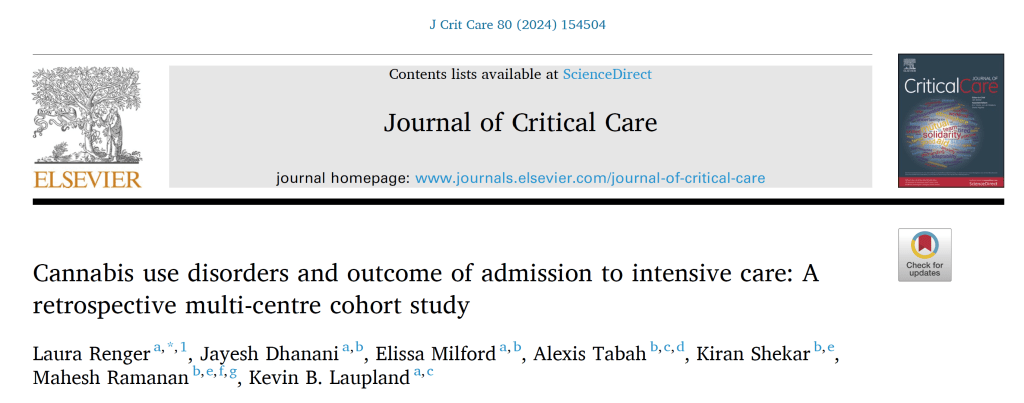Open the ScienceDirect link
Screen dimensions: 1024x403
tap(607, 74)
